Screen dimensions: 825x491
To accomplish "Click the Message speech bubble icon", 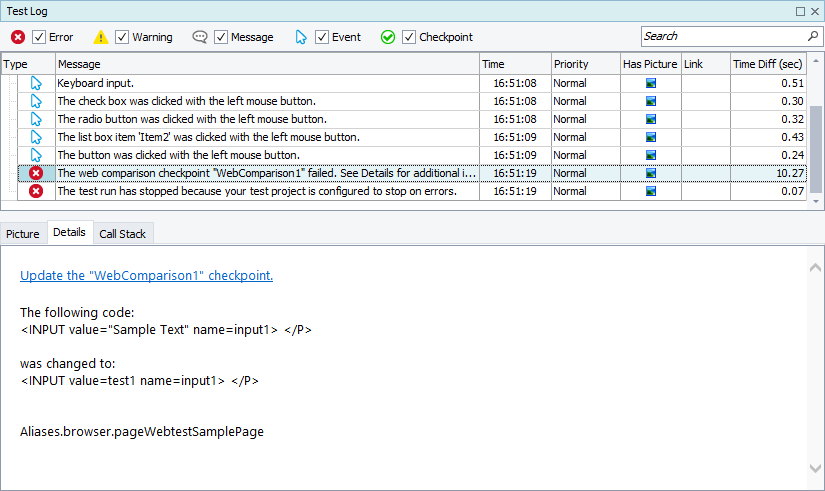I will point(200,37).
